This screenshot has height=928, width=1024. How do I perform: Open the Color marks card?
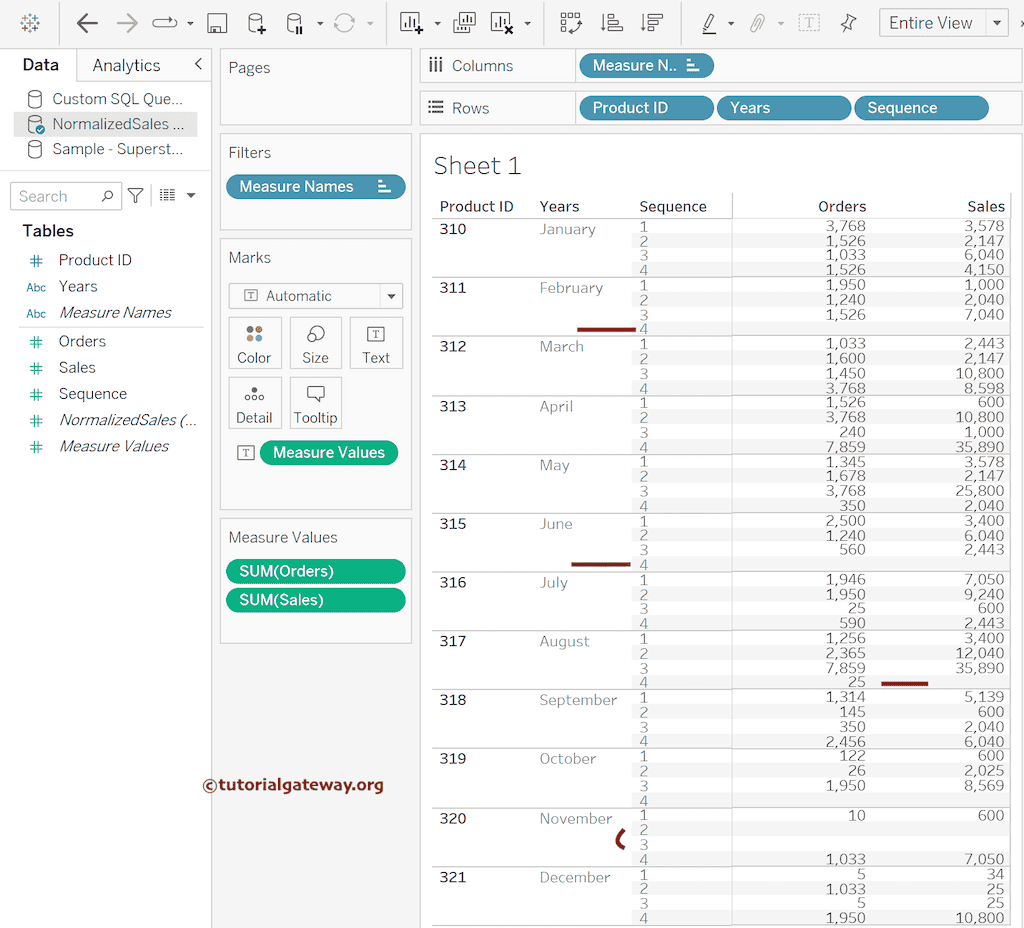point(254,343)
